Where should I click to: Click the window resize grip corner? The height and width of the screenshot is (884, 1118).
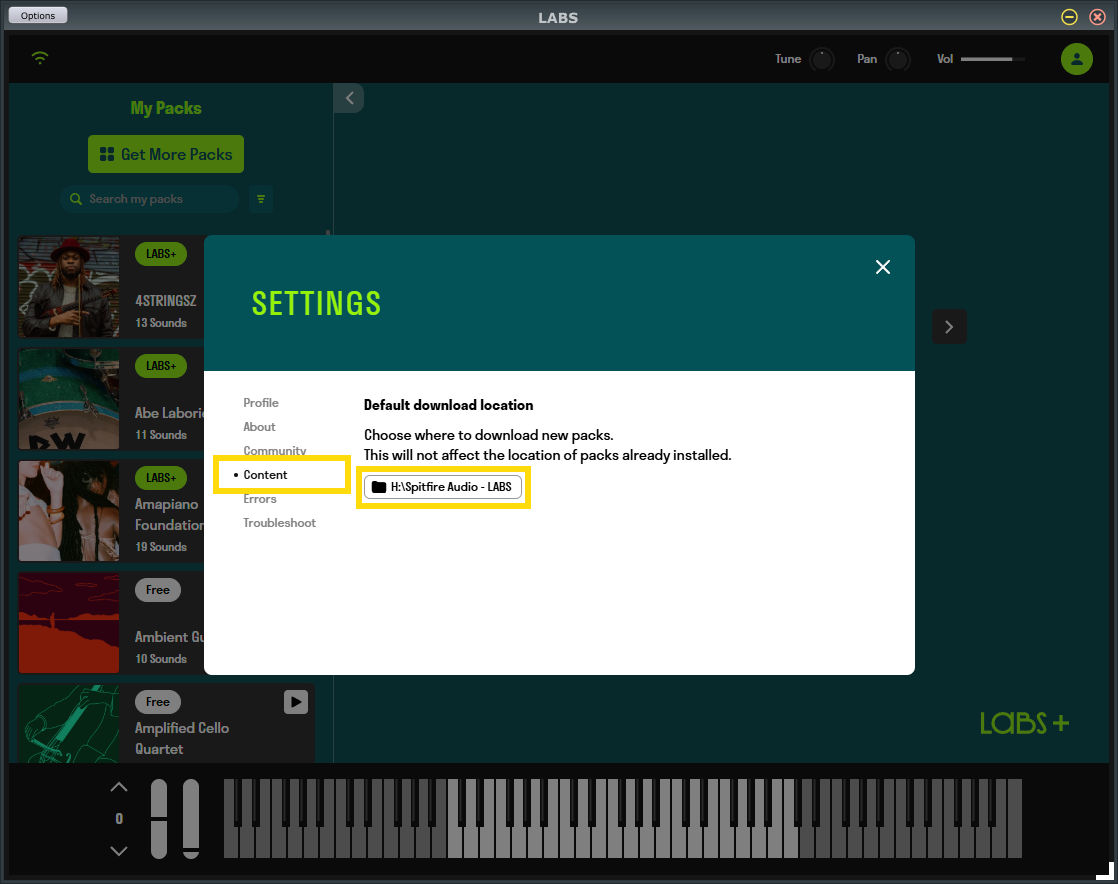[x=1105, y=871]
